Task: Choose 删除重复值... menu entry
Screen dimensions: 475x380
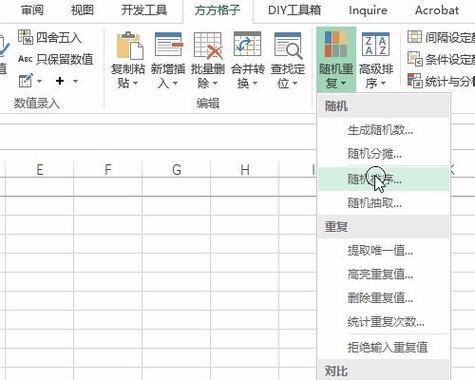Action: coord(383,298)
